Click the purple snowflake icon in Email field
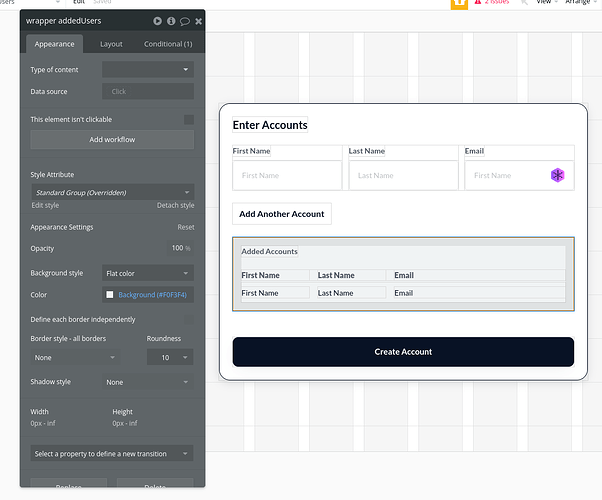The width and height of the screenshot is (602, 500). coord(557,175)
